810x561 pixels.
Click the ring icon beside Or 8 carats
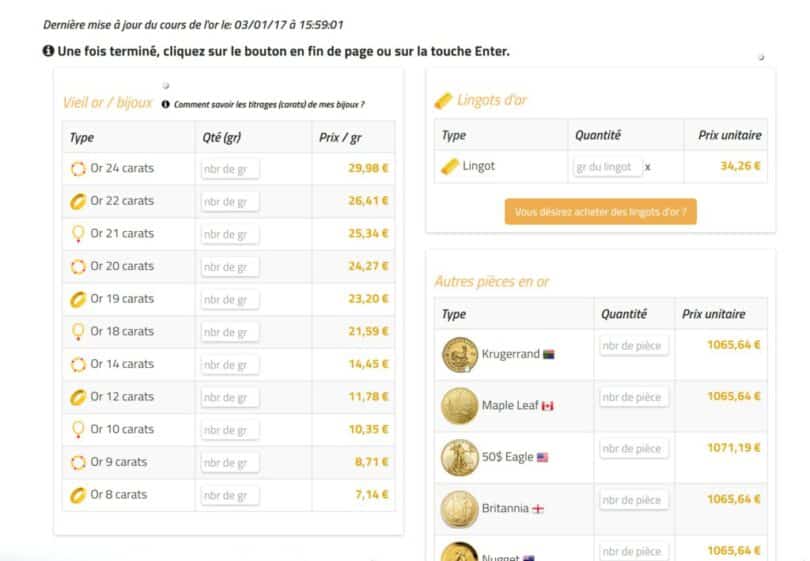tap(78, 495)
